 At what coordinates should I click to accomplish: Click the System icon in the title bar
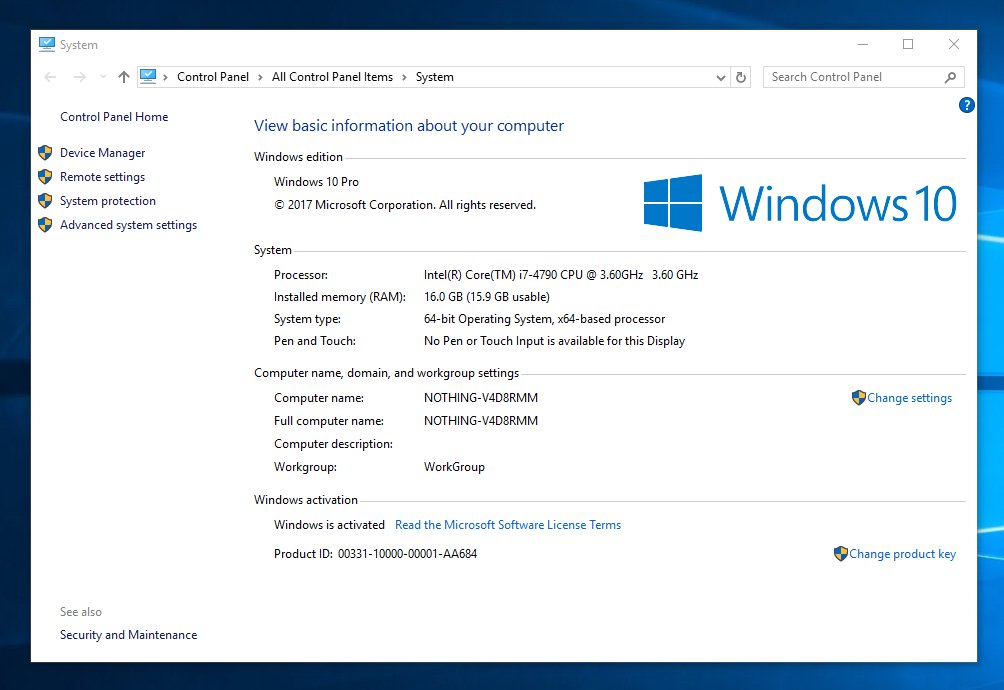46,45
